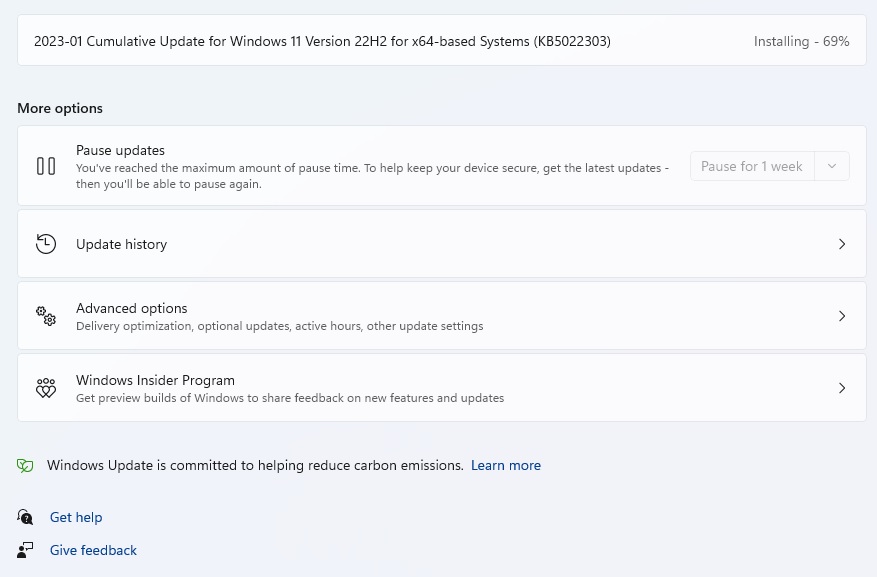Click the Get help headset icon
877x577 pixels.
[x=25, y=517]
